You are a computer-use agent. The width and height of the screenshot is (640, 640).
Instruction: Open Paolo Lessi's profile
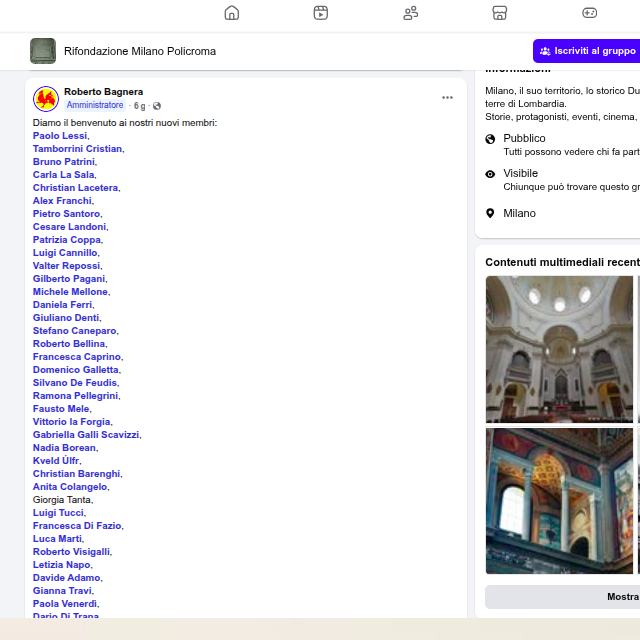pos(60,136)
